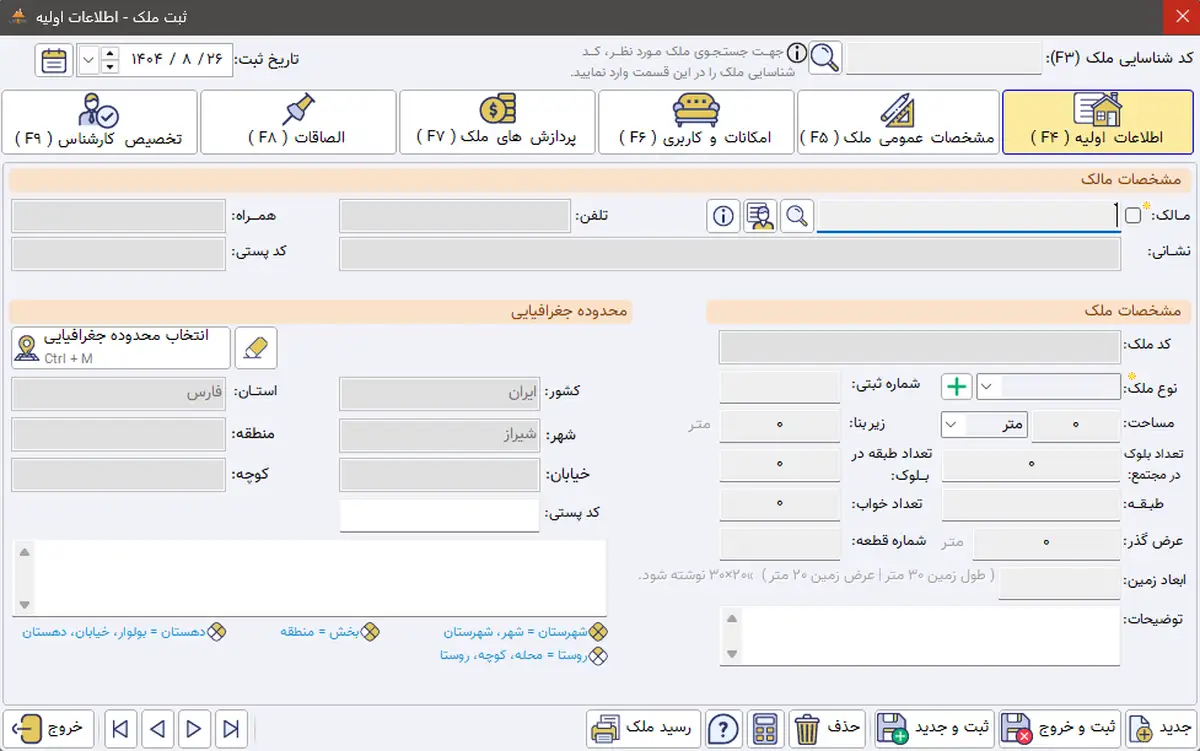The width and height of the screenshot is (1200, 751).
Task: Open the owner details person icon
Action: click(761, 216)
